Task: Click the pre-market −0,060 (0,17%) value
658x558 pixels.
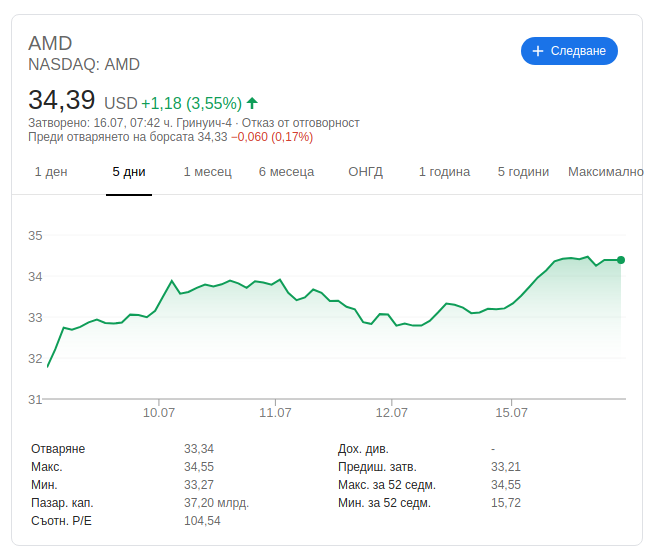Action: [x=272, y=137]
